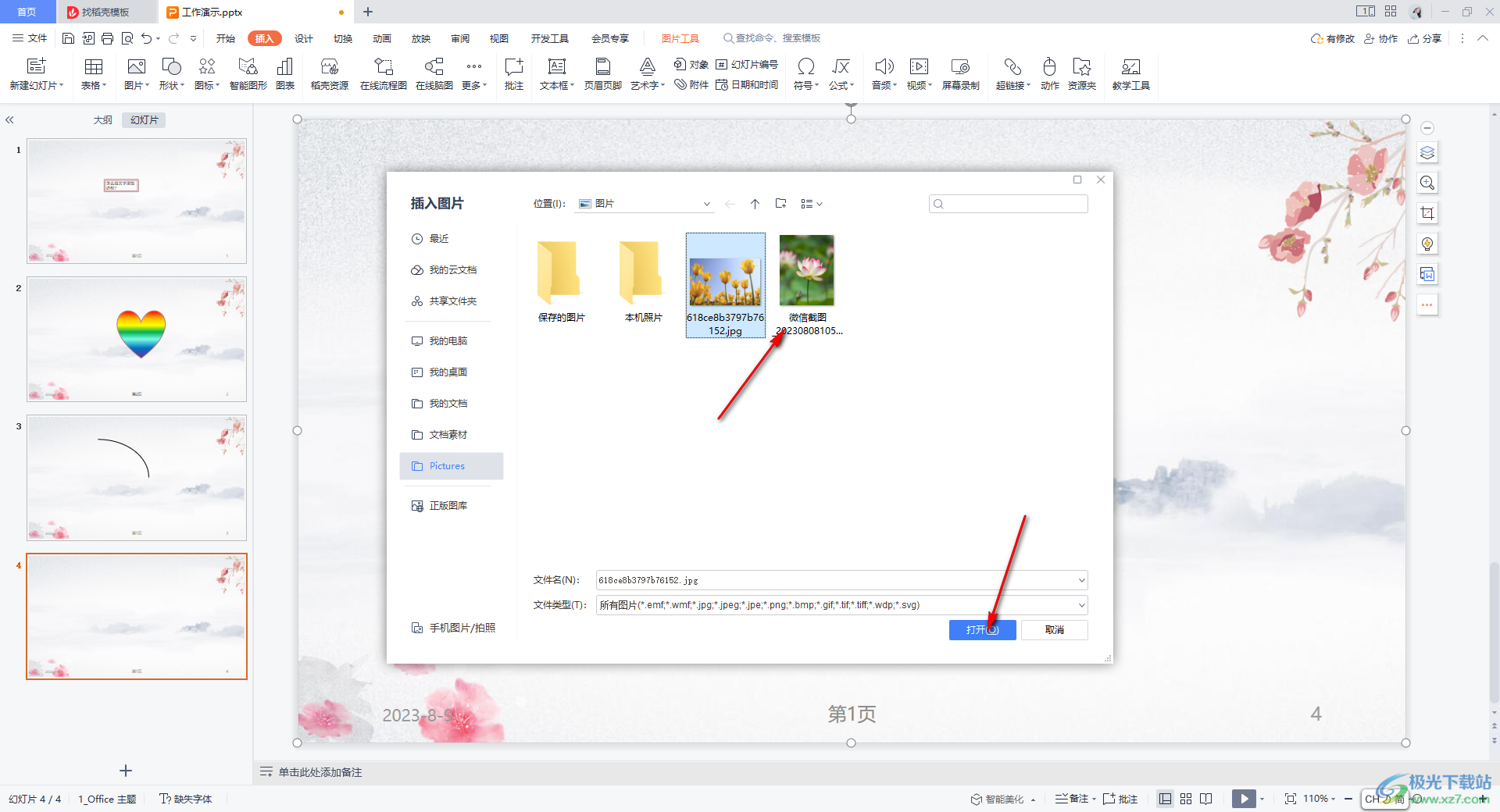Open the online flowchart tool
The image size is (1500, 812).
384,66
